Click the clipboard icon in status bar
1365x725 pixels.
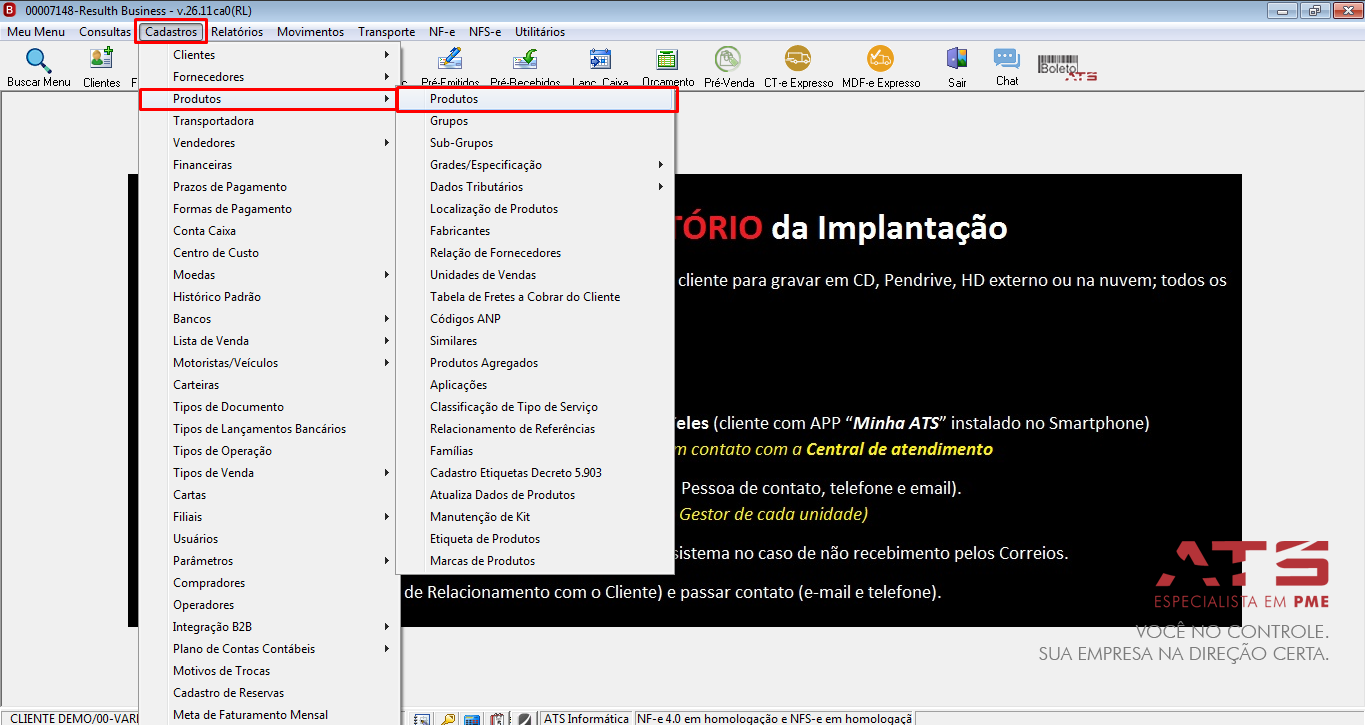(x=497, y=719)
